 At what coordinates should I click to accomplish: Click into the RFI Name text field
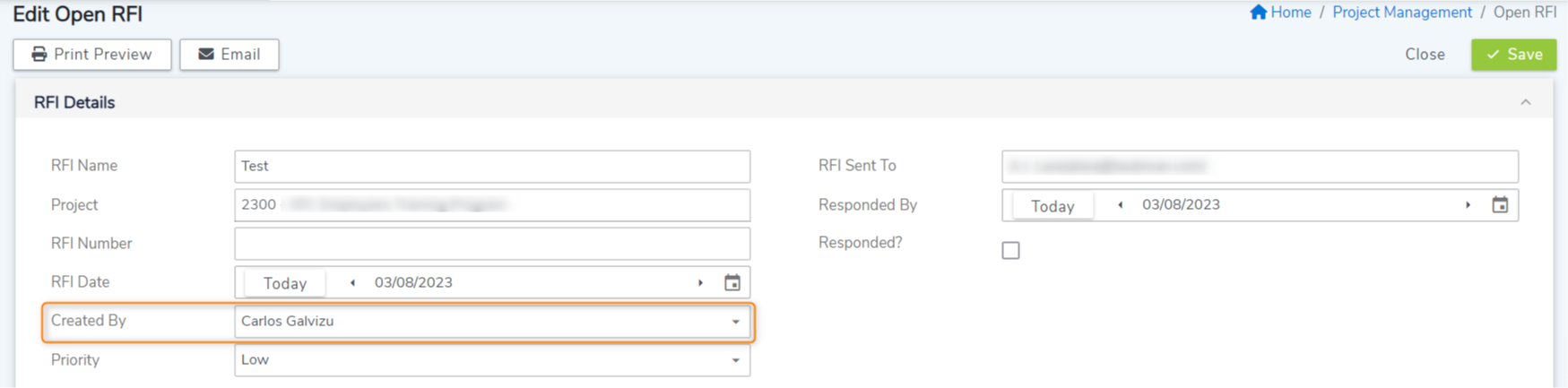[x=492, y=167]
